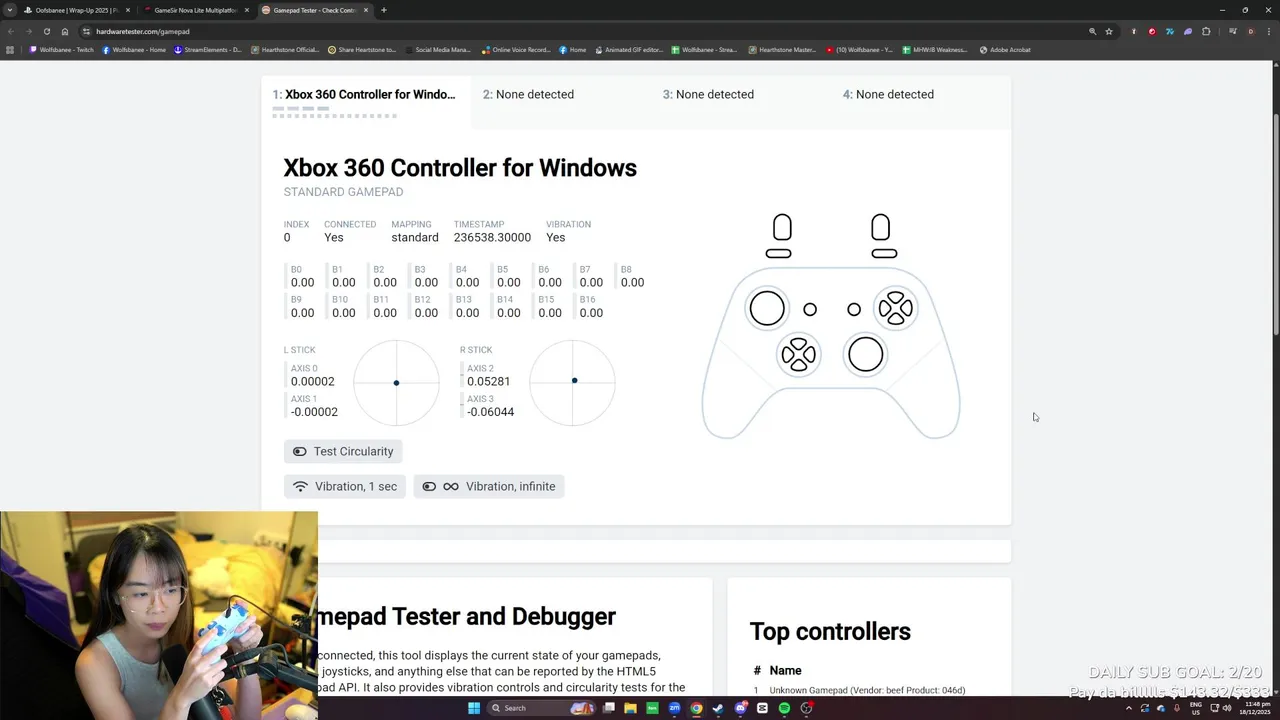This screenshot has width=1280, height=720.
Task: Start Vibration, 1 sec
Action: pyautogui.click(x=345, y=487)
